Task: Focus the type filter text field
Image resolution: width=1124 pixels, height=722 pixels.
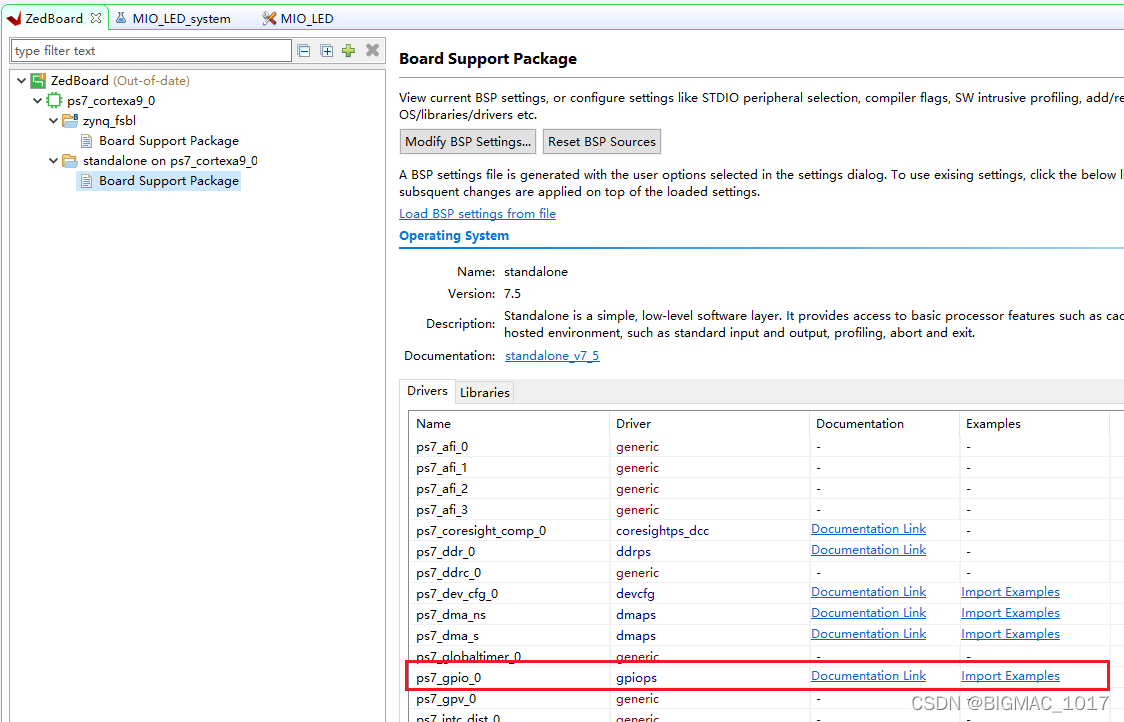Action: 151,50
